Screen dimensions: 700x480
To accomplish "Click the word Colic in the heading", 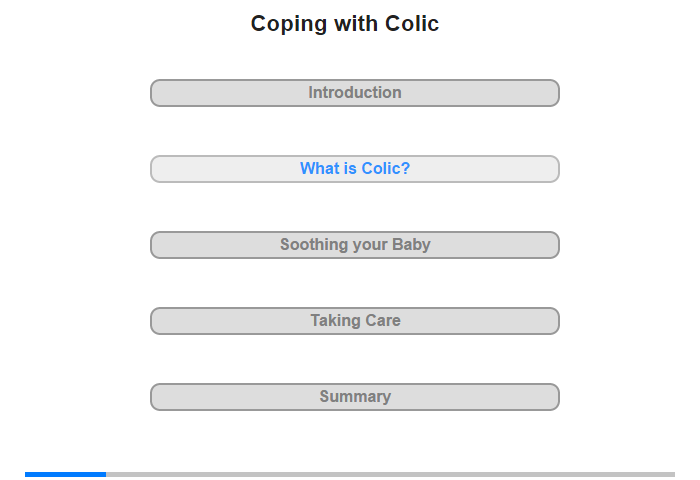I will (x=412, y=24).
